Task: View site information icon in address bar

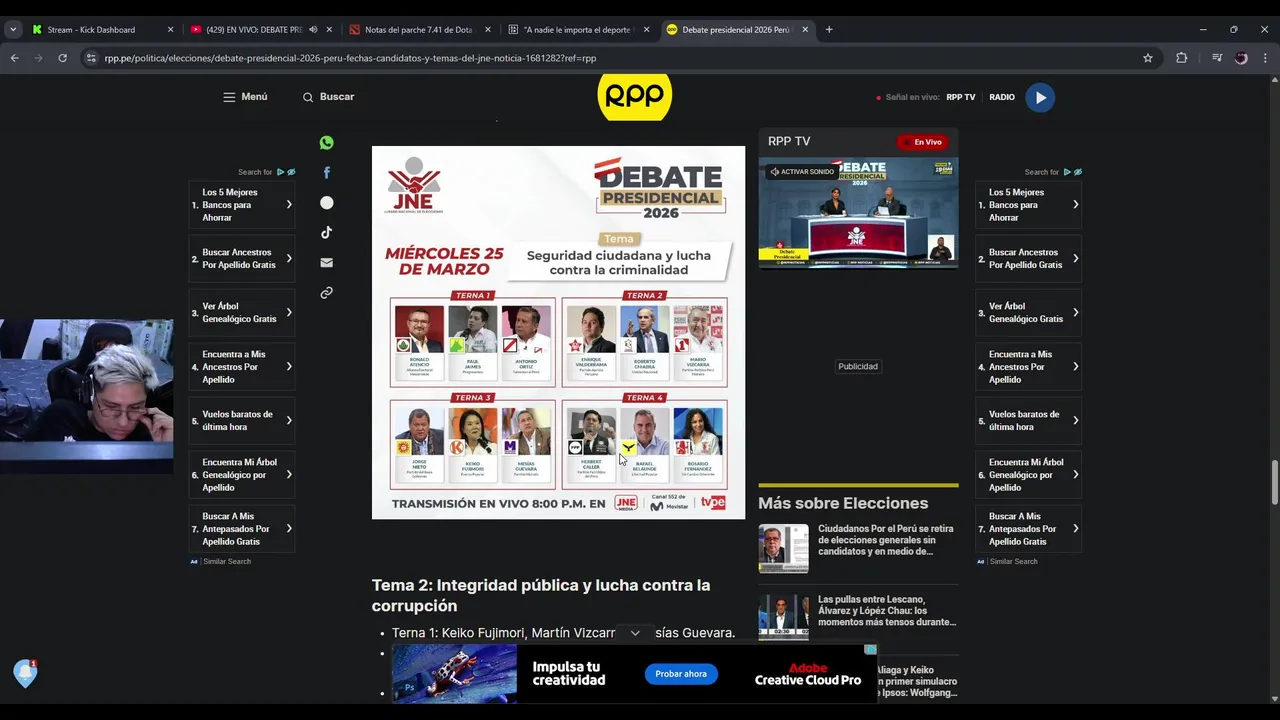Action: pos(91,58)
